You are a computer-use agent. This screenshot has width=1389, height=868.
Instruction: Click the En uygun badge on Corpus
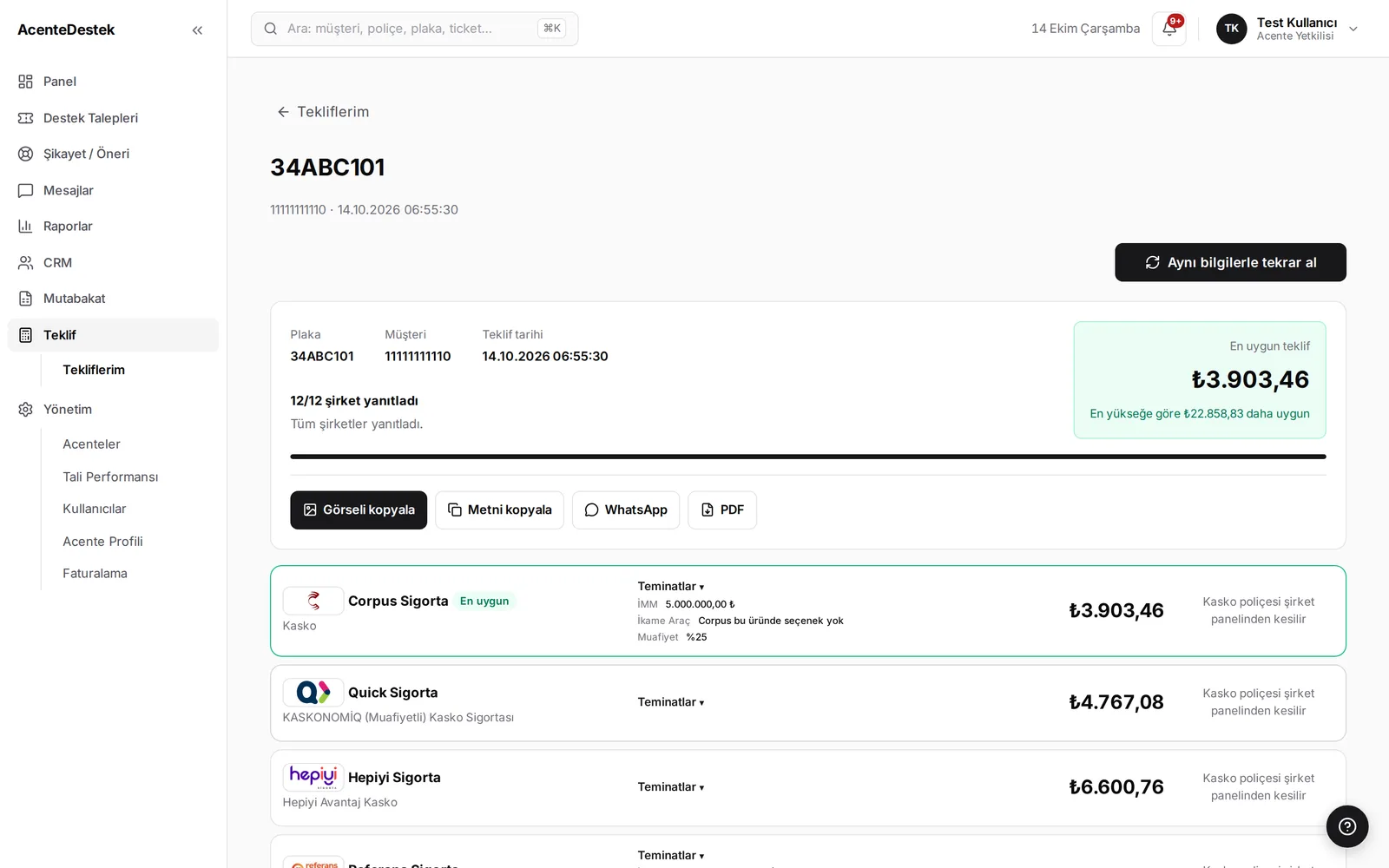tap(484, 601)
